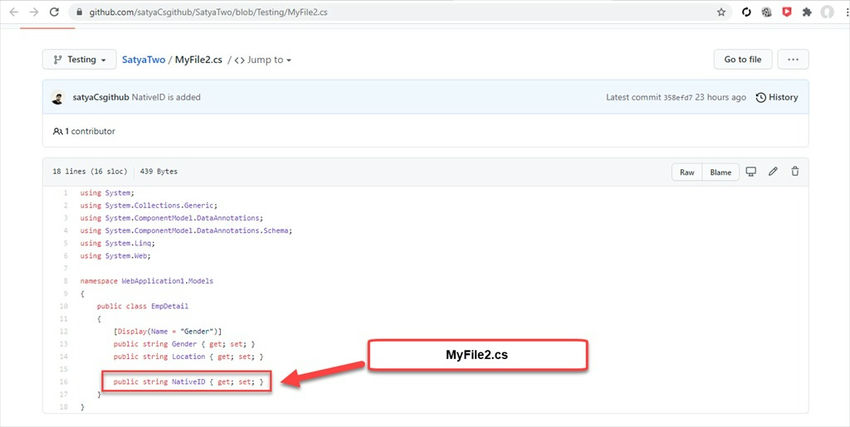Image resolution: width=850 pixels, height=427 pixels.
Task: Click 'namespace WebApplication1.Models' line
Action: 147,281
